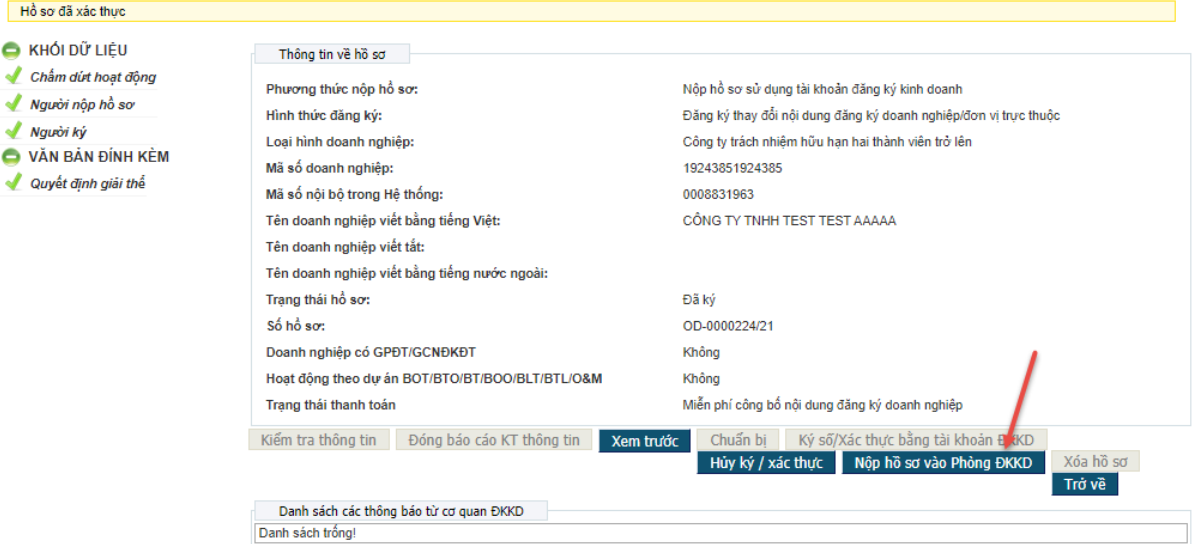Click the checkmark beside Chấm dứt hoạt động
Screen dimensions: 1193x544
point(13,76)
